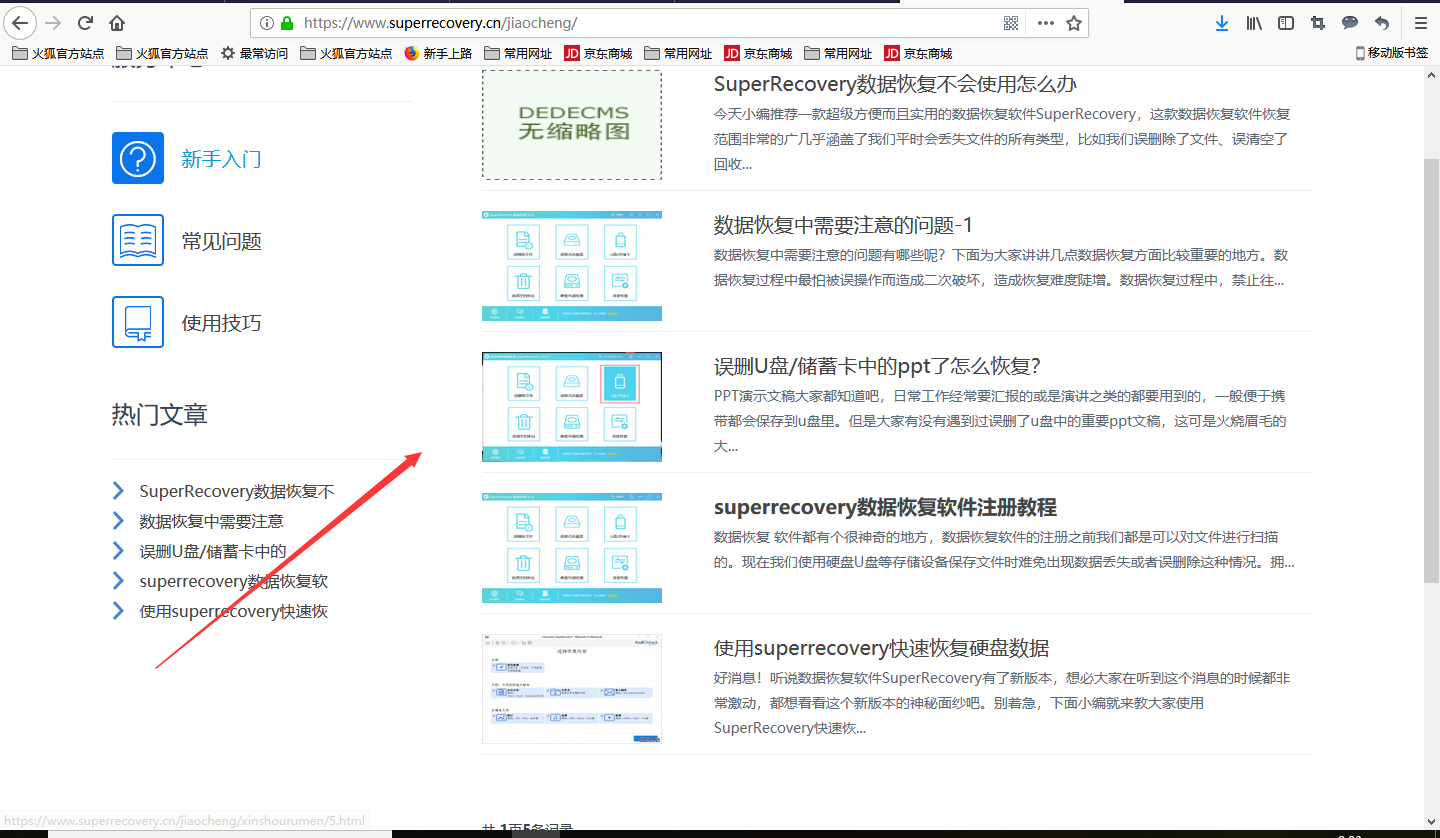
Task: Open article 'SuperRecovery数据恢复不会使用怎么办'
Action: click(895, 84)
